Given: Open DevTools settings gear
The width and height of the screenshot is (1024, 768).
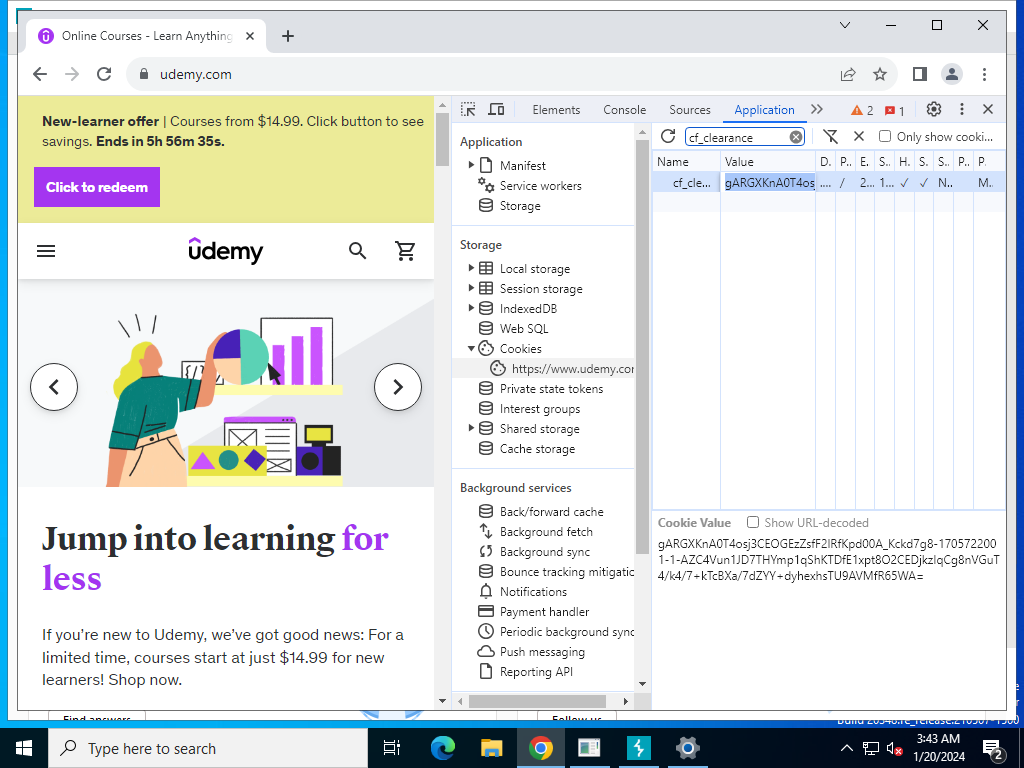Looking at the screenshot, I should 934,109.
